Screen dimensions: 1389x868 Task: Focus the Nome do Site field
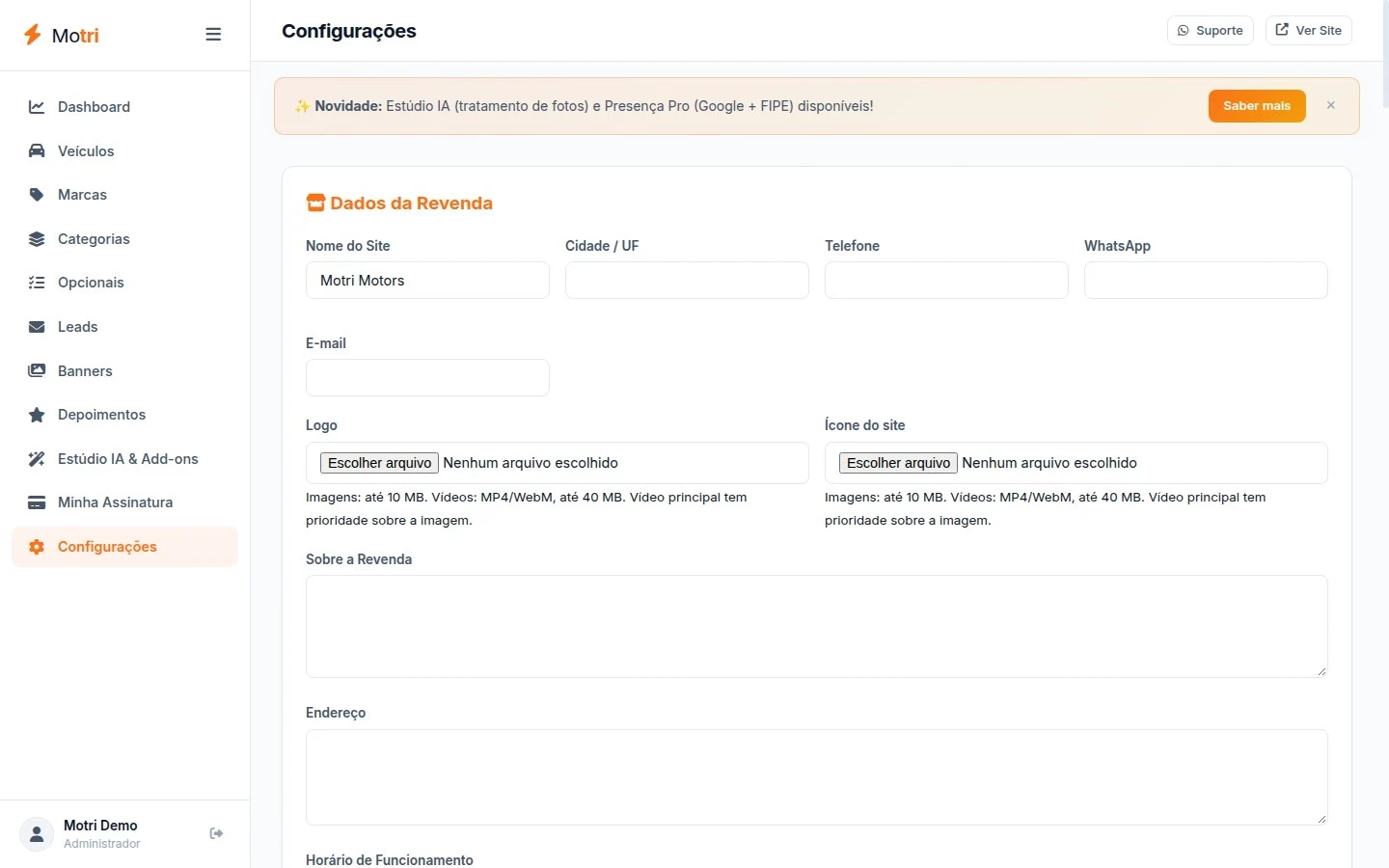427,281
